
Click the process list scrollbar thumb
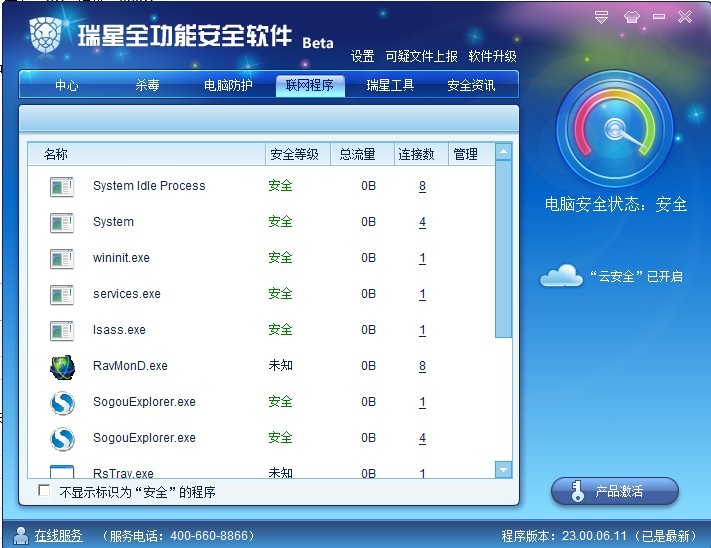click(x=503, y=249)
